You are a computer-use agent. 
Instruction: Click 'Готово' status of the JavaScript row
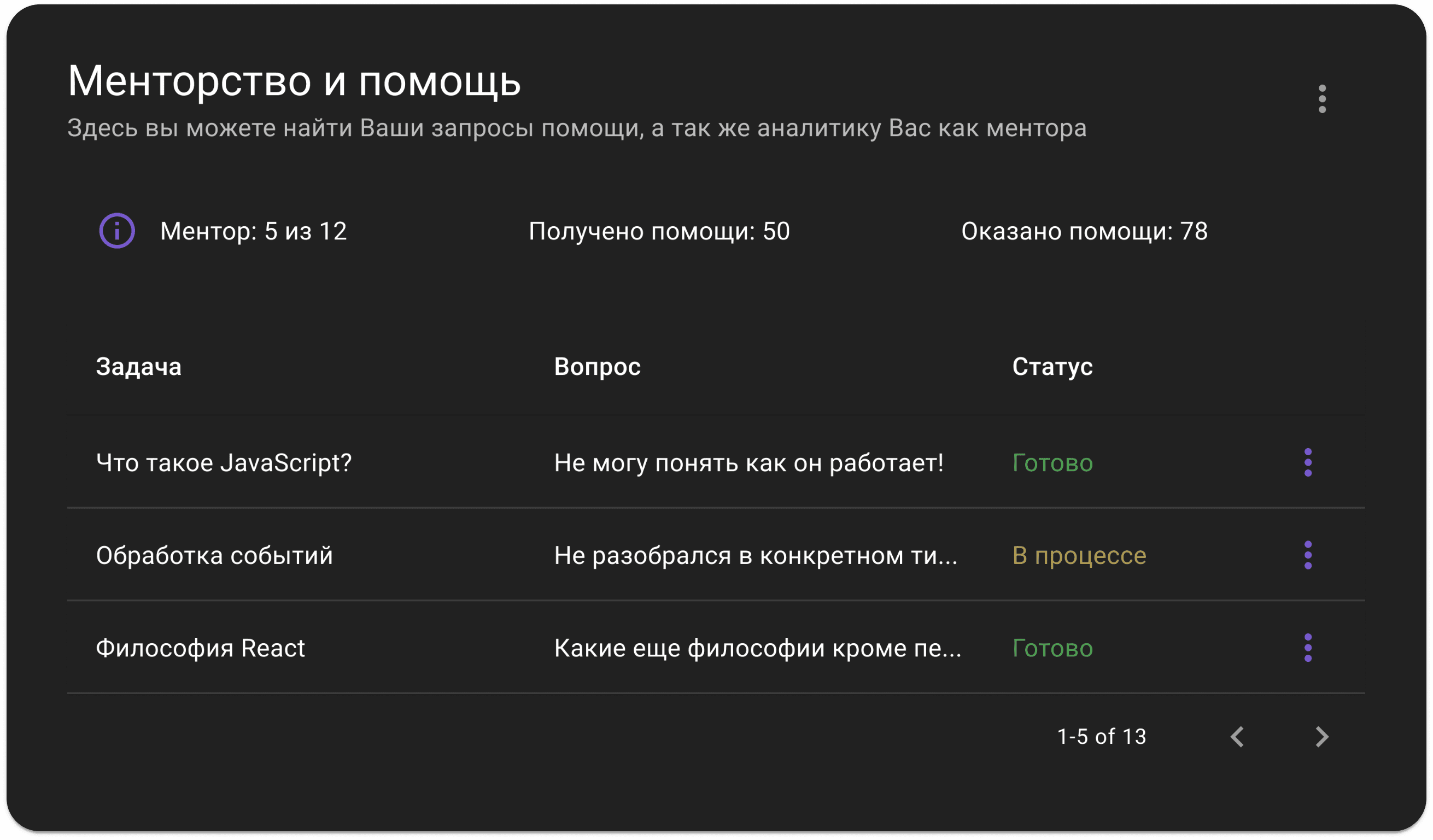click(1052, 462)
